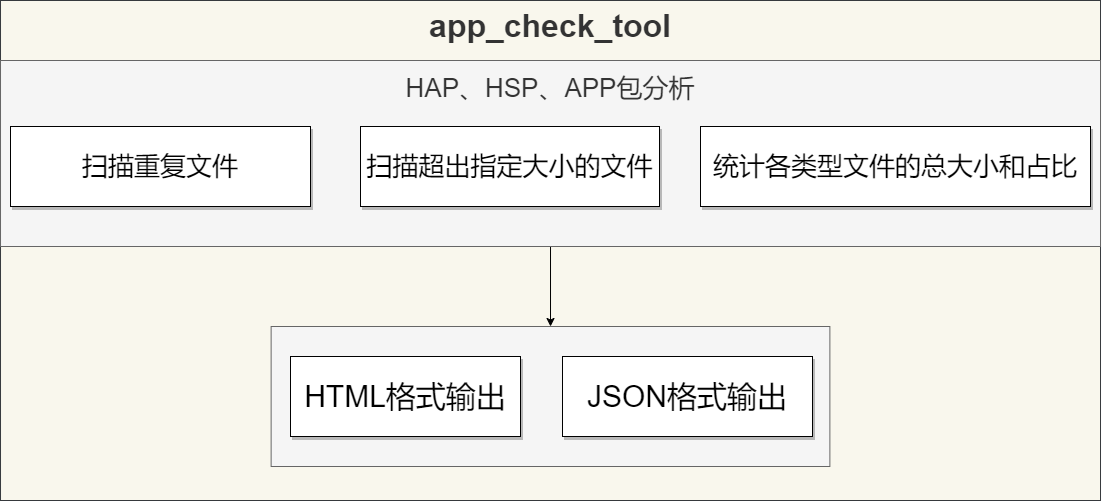Click empty space between 扫描重复文件 and 扫描超出指定大小的文件
The image size is (1102, 501).
tap(335, 166)
